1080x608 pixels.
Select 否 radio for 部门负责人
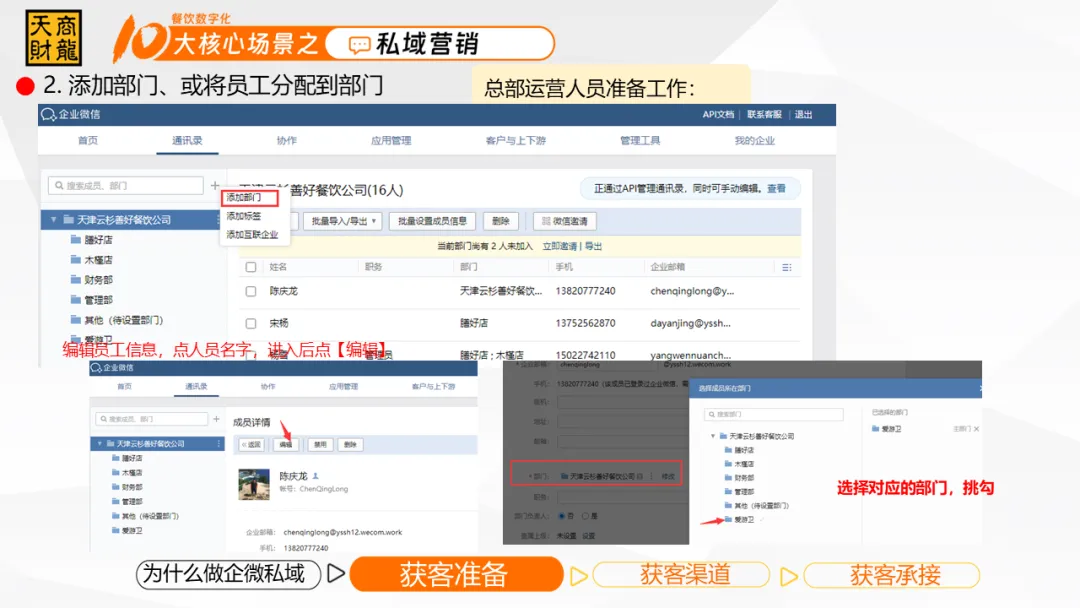coord(562,516)
